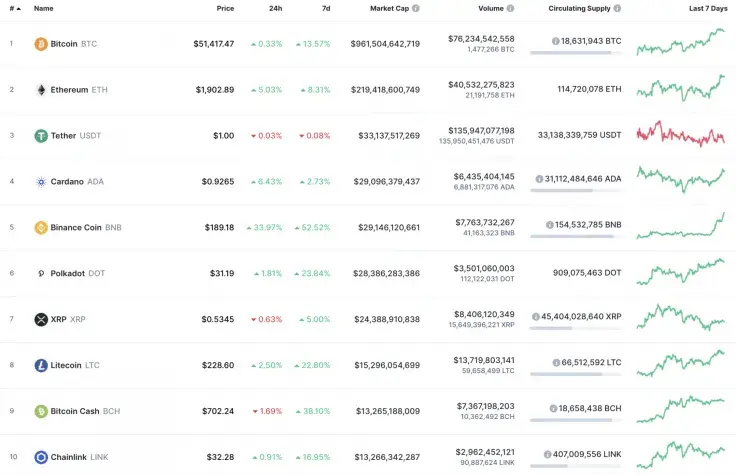Click the XRP logo icon
Viewport: 736px width, 475px height.
coord(41,320)
